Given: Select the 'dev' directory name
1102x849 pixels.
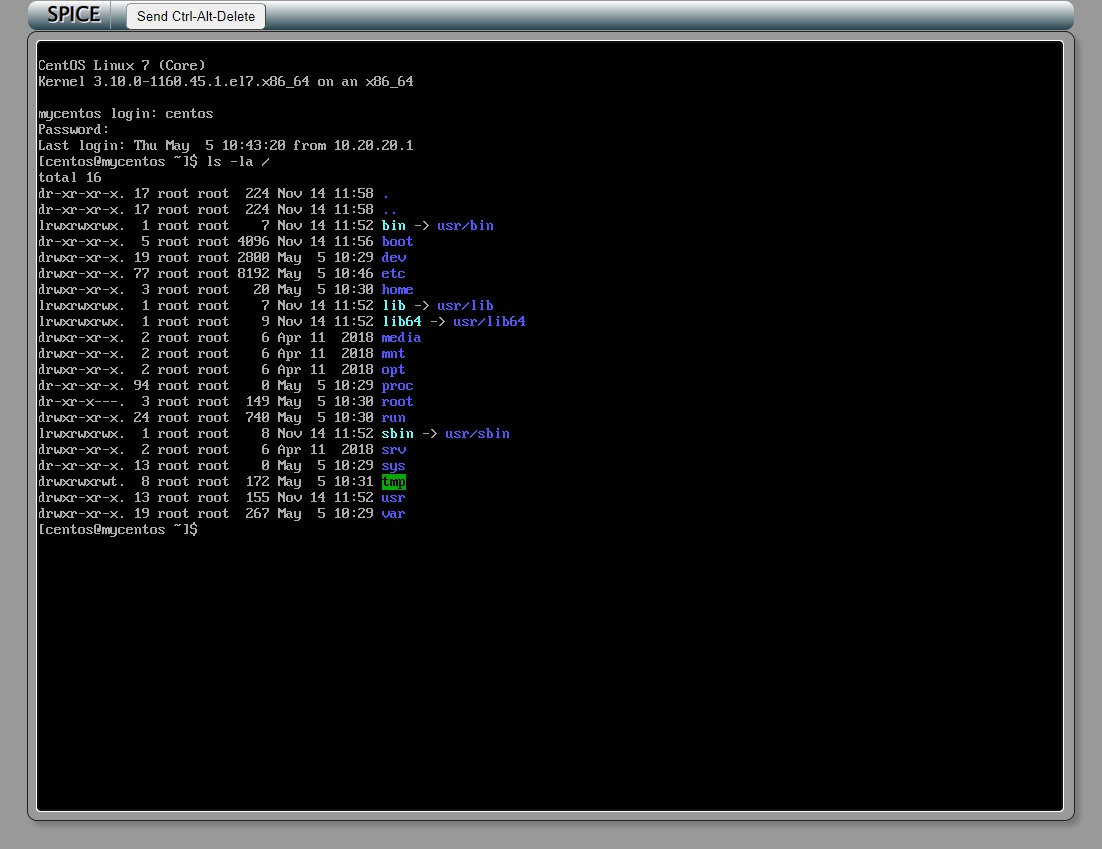Looking at the screenshot, I should click(394, 257).
